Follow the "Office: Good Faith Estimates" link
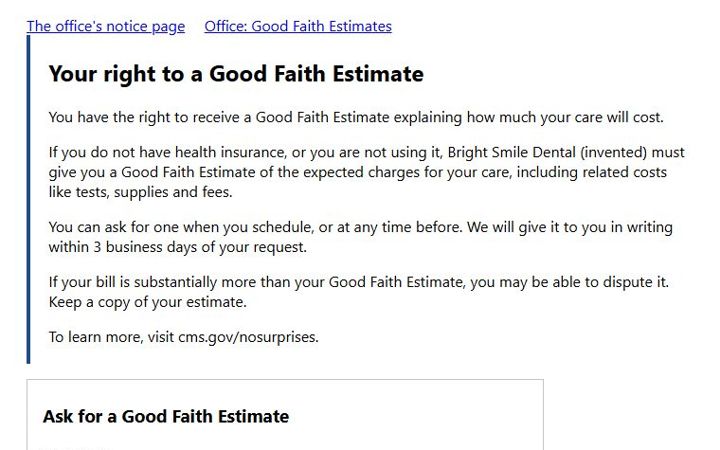 click(298, 26)
